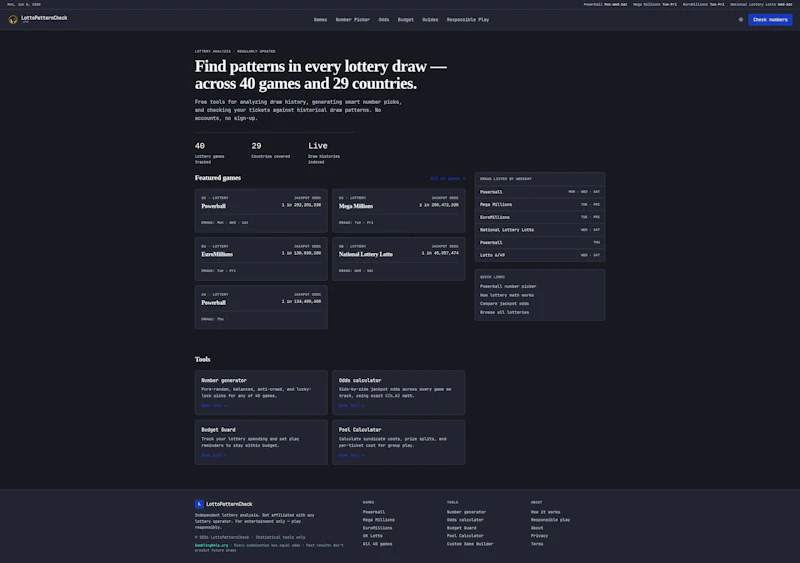Screen dimensions: 800x563
Task: Select Mega Millions row in weekday draws list
Action: (x=540, y=205)
